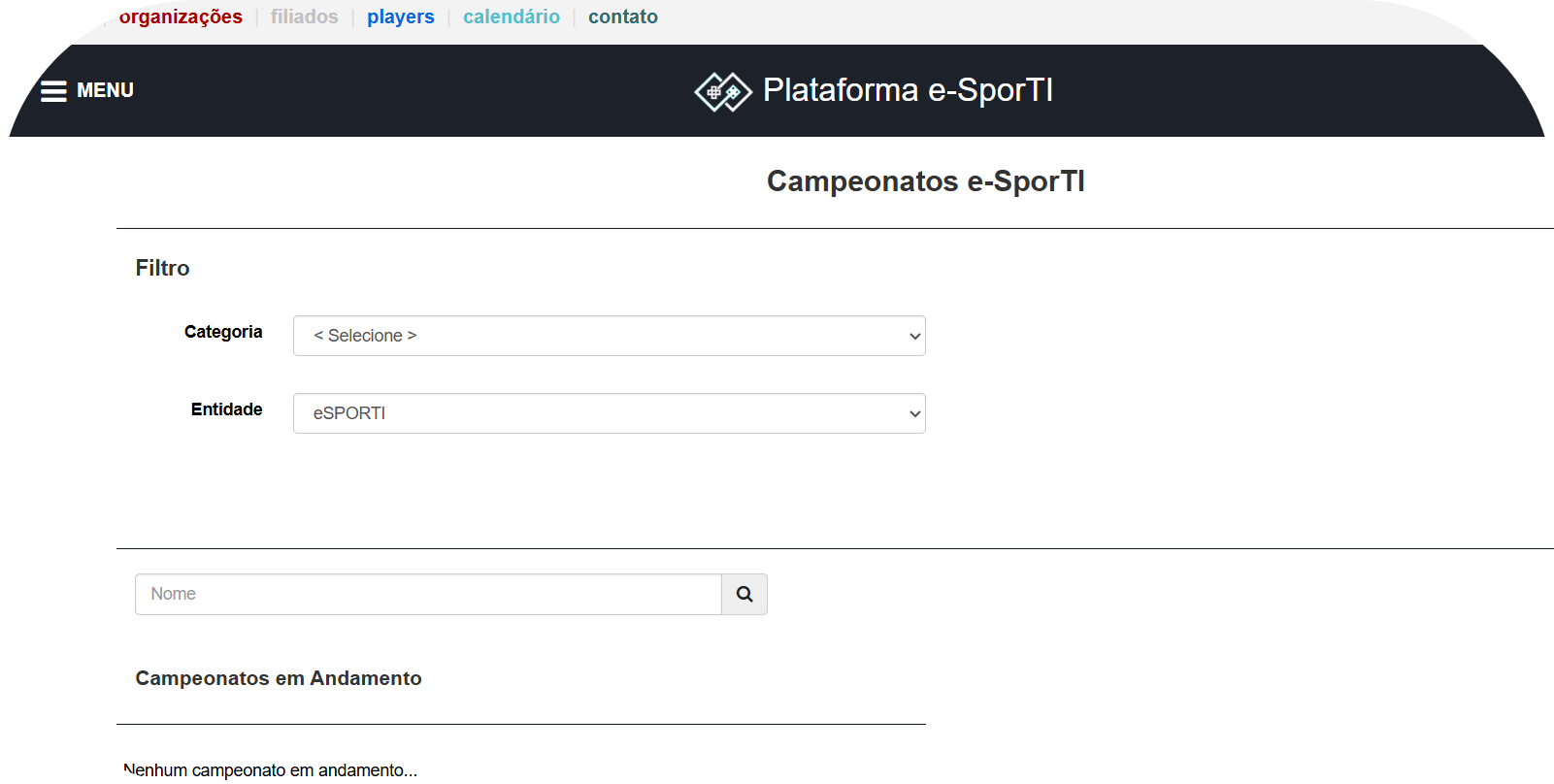Go to the organizações menu item
Viewport: 1554px width, 784px height.
click(x=181, y=16)
